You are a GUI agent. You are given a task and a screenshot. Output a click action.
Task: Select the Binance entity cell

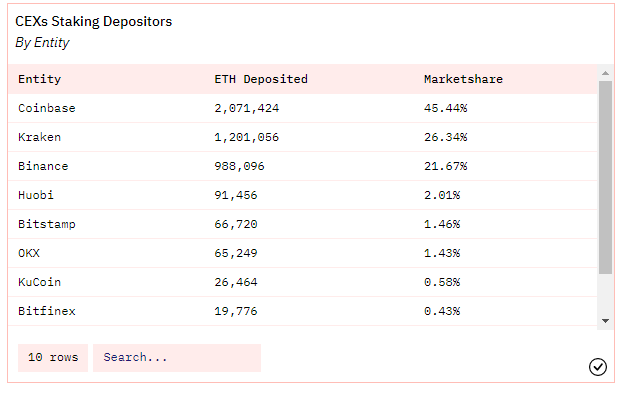(43, 166)
